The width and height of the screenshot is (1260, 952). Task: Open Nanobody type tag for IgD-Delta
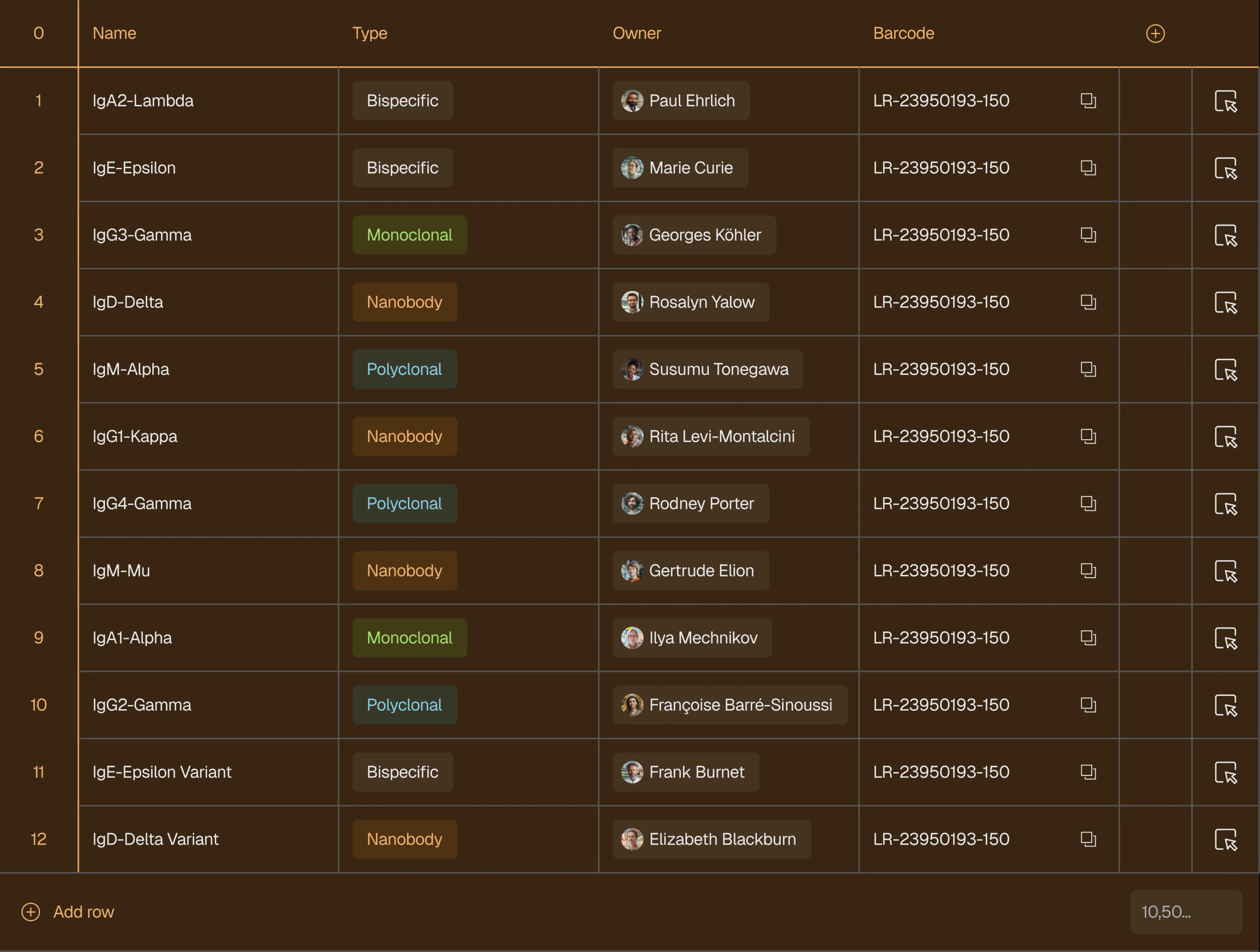point(405,302)
